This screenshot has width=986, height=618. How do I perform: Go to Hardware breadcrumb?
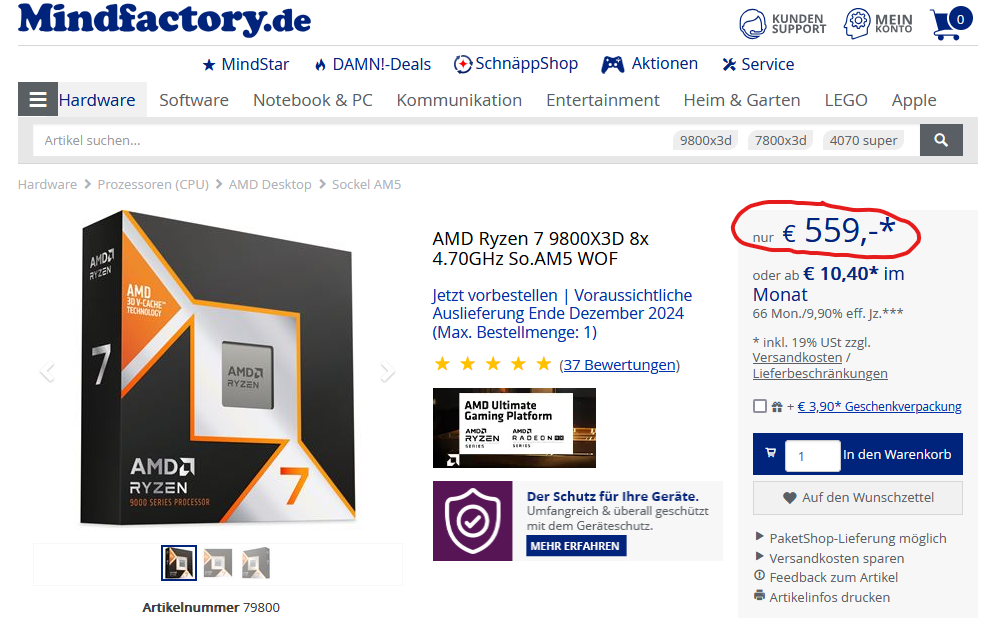click(47, 184)
